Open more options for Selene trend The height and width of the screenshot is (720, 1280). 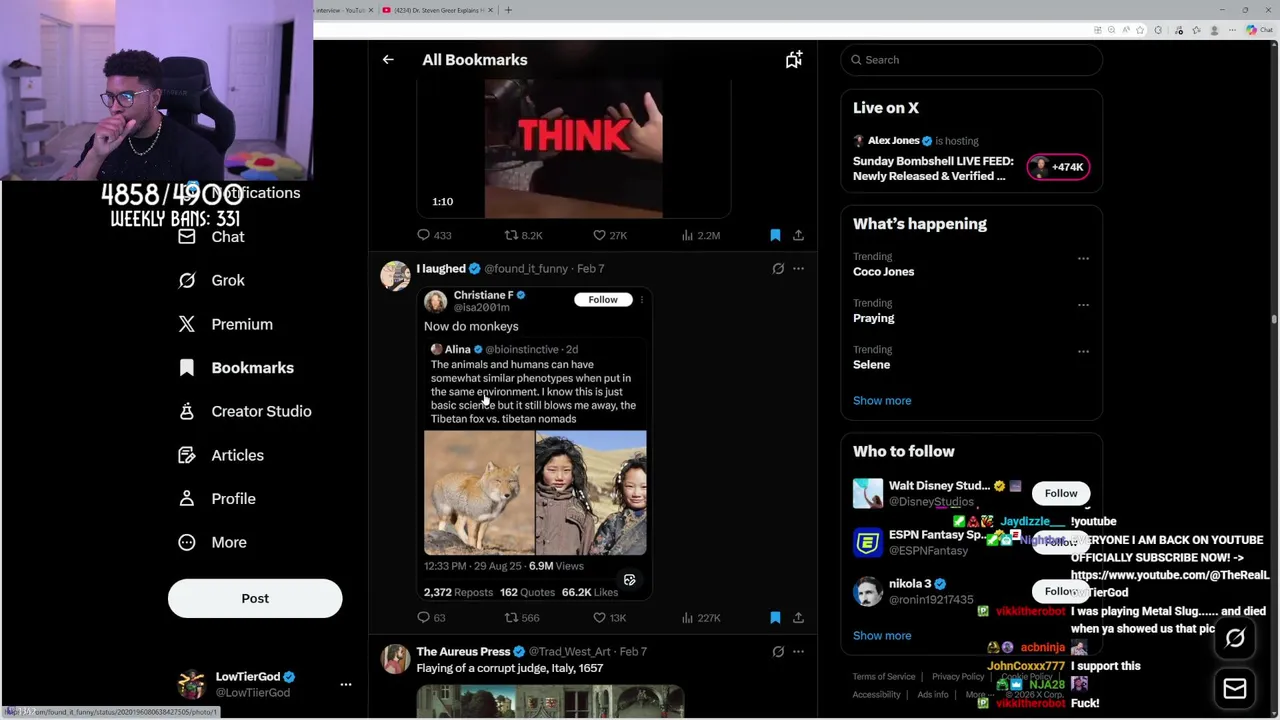pos(1083,351)
